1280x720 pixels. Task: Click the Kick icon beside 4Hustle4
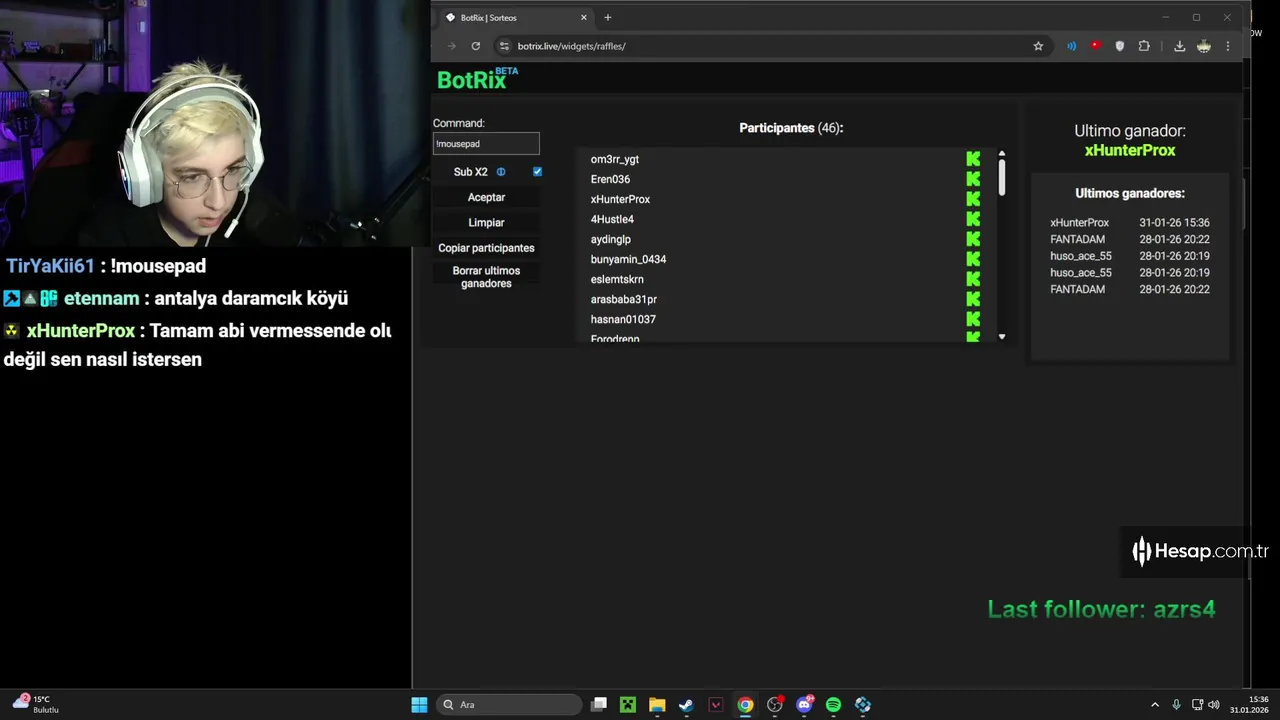pyautogui.click(x=973, y=219)
